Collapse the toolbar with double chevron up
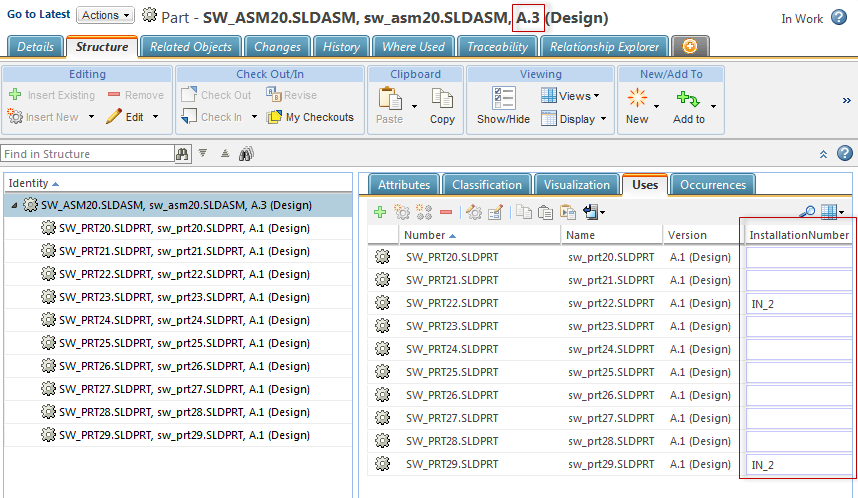Screen dimensions: 858x498 point(823,154)
